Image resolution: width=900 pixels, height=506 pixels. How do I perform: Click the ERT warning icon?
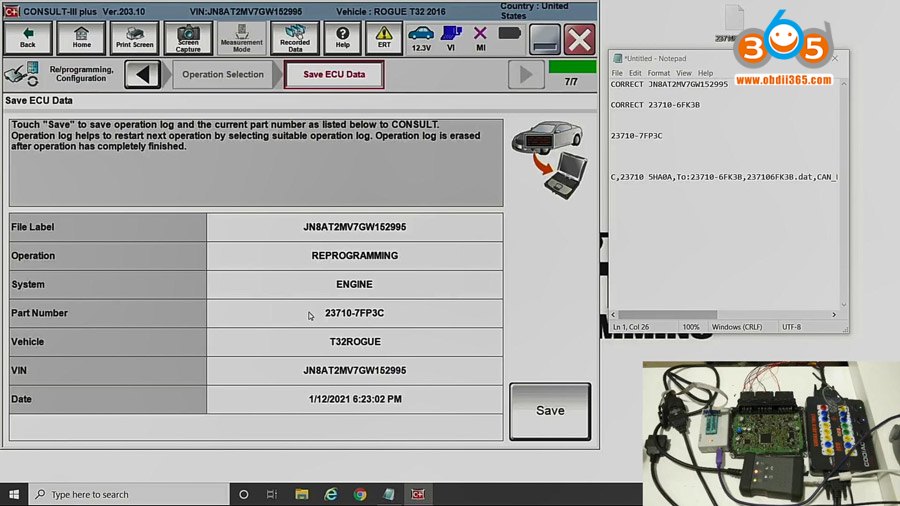384,38
